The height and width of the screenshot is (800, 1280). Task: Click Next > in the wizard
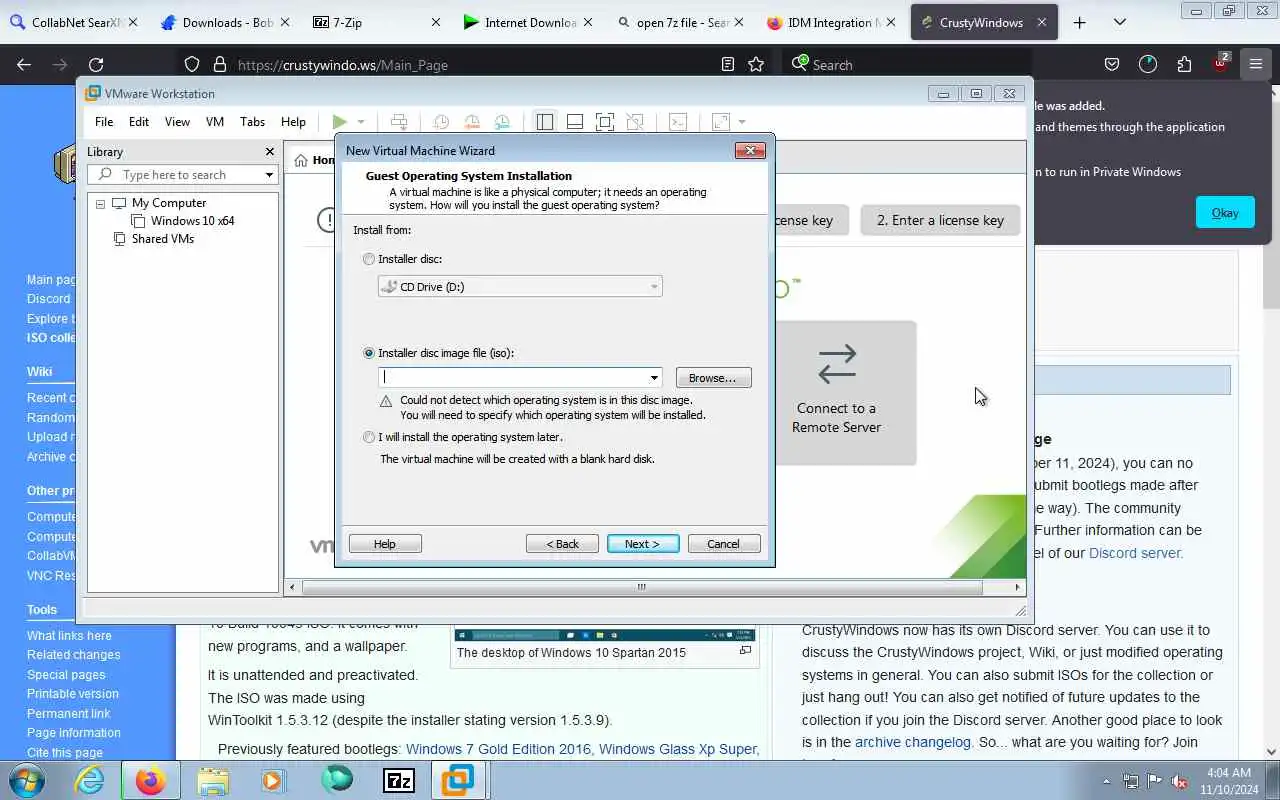click(x=643, y=544)
